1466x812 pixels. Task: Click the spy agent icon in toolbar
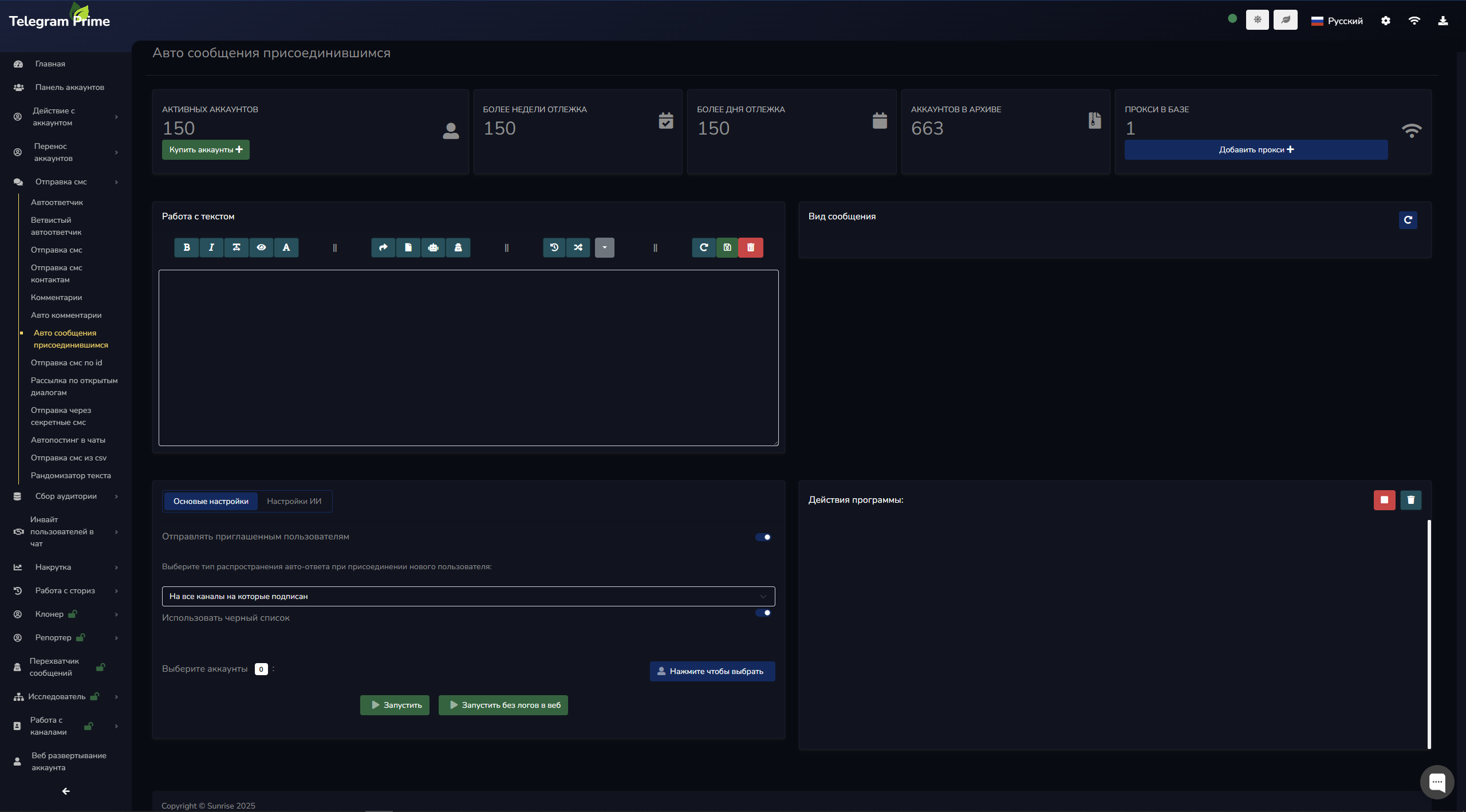(458, 247)
